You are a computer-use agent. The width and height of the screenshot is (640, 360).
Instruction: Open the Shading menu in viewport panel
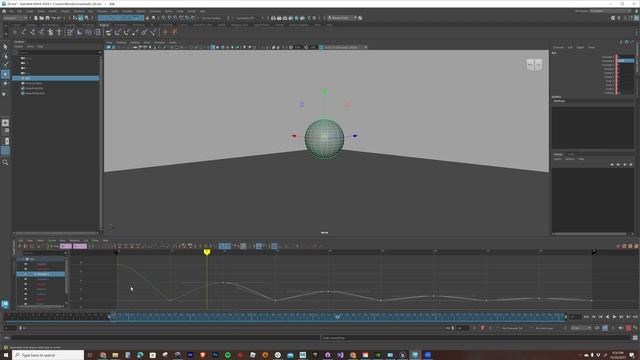click(x=121, y=42)
